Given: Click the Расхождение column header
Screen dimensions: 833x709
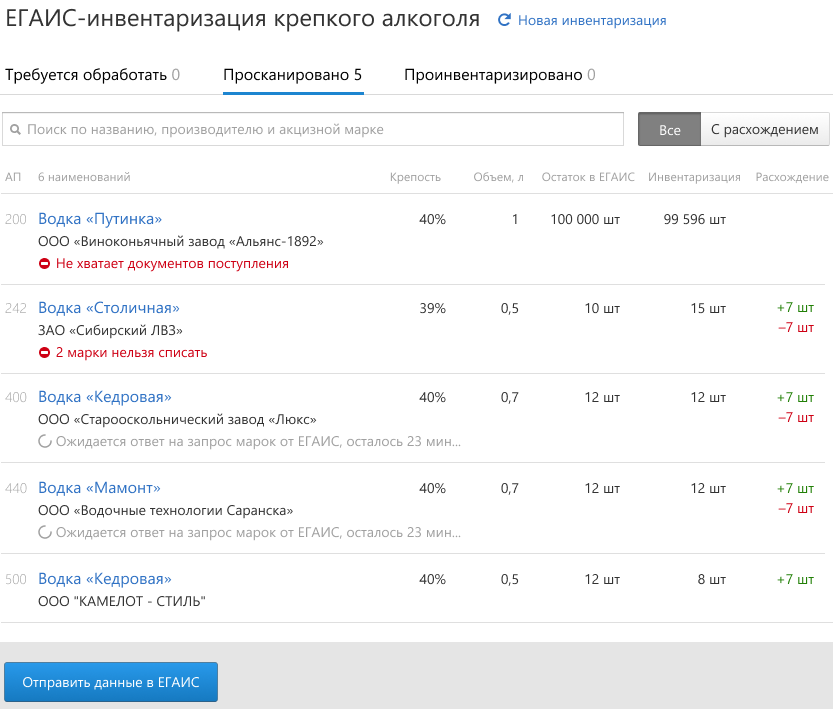Looking at the screenshot, I should coord(792,177).
